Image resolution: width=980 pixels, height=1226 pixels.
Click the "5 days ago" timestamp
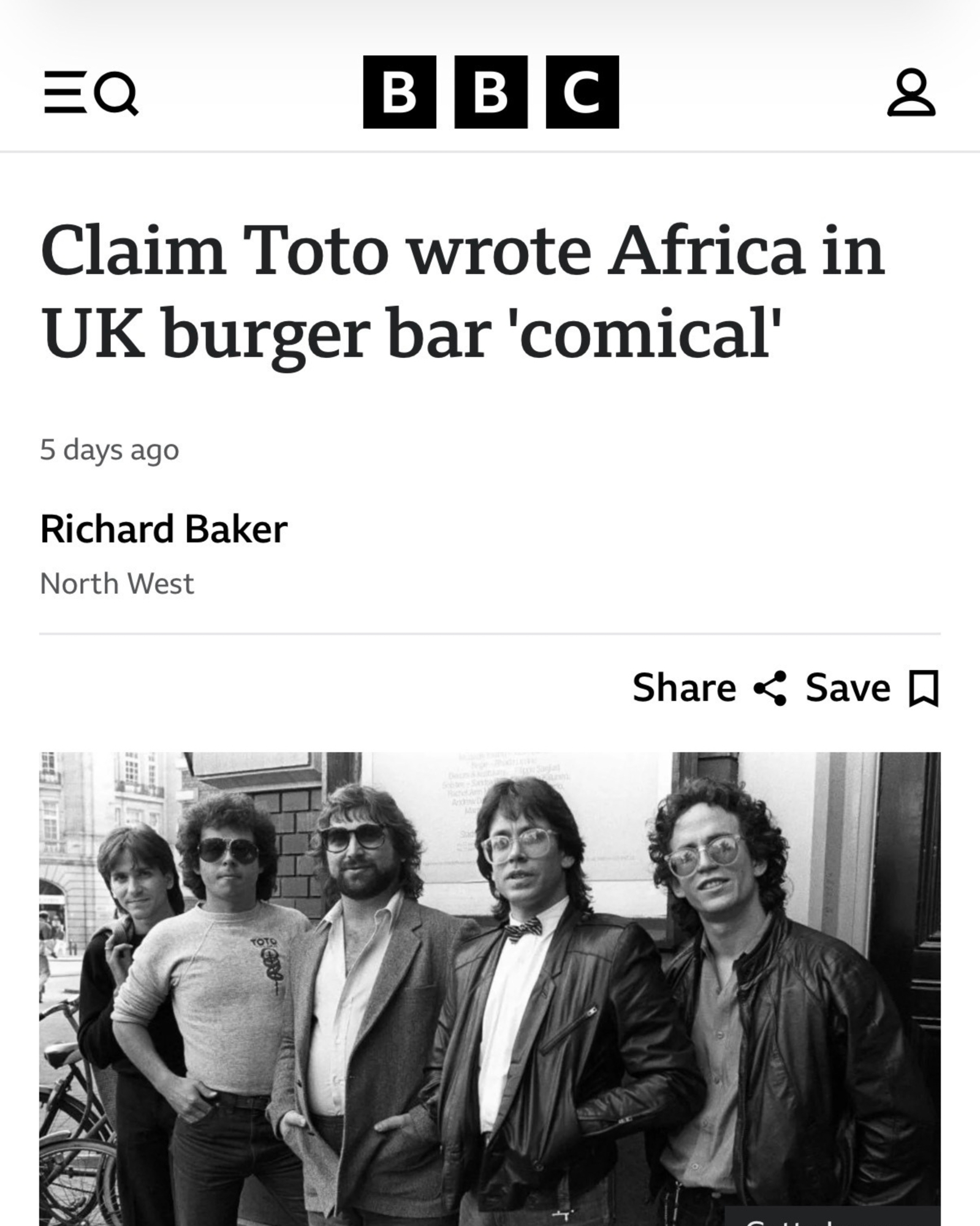(x=110, y=450)
